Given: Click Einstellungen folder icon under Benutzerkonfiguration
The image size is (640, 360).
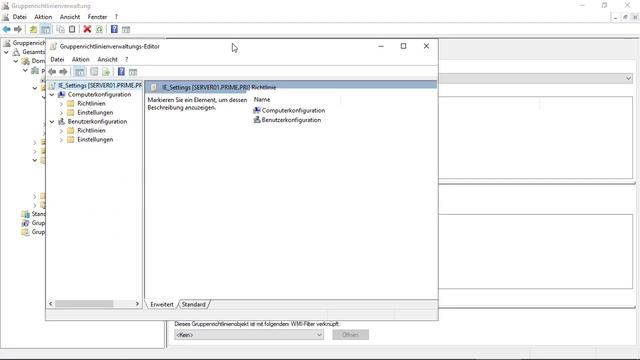Looking at the screenshot, I should click(71, 139).
